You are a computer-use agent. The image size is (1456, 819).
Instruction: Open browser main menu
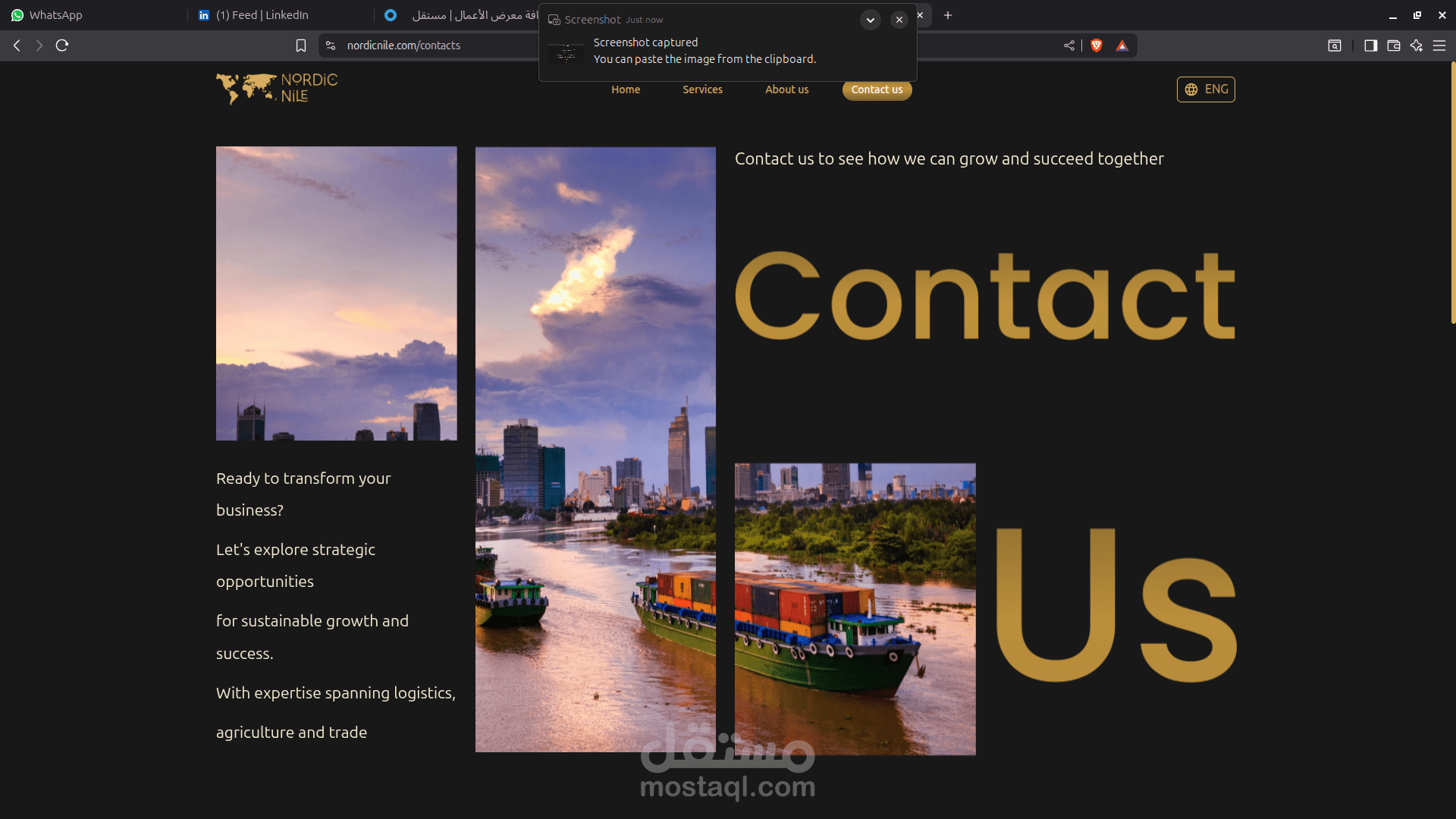coord(1439,45)
